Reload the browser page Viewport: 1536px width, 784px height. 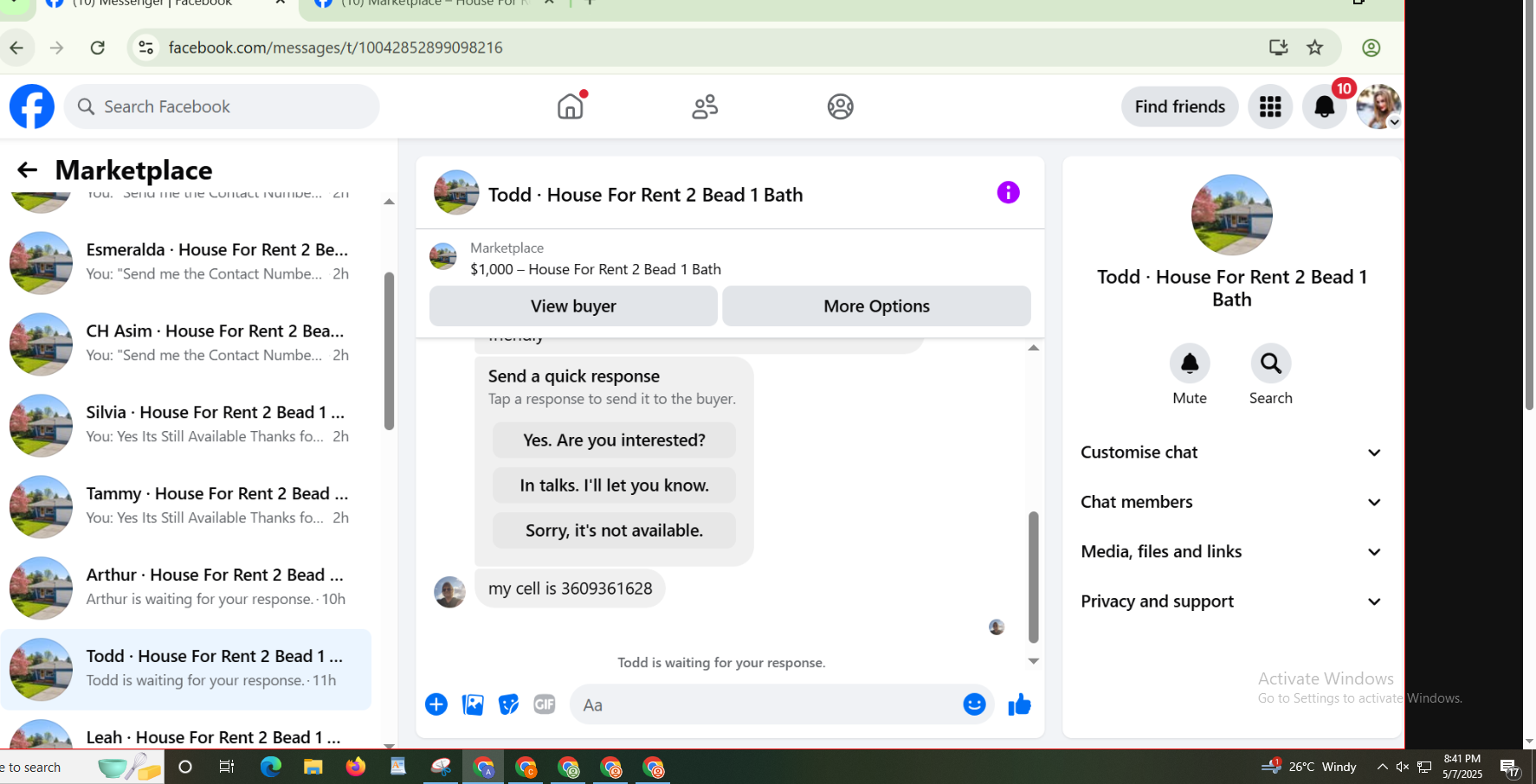98,48
